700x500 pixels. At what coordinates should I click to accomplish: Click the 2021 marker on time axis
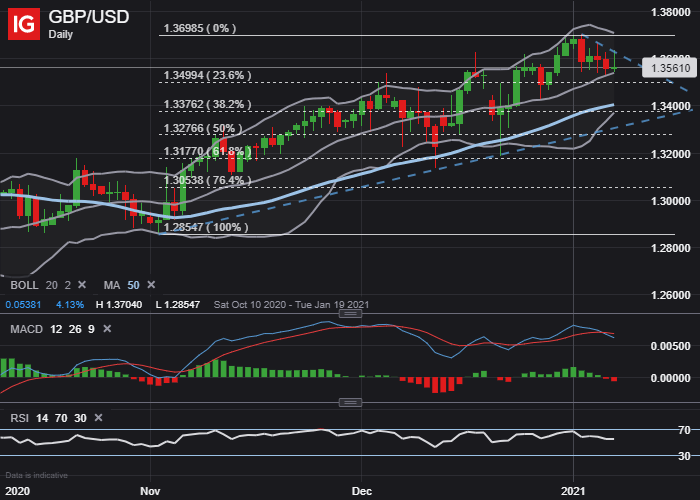(574, 491)
